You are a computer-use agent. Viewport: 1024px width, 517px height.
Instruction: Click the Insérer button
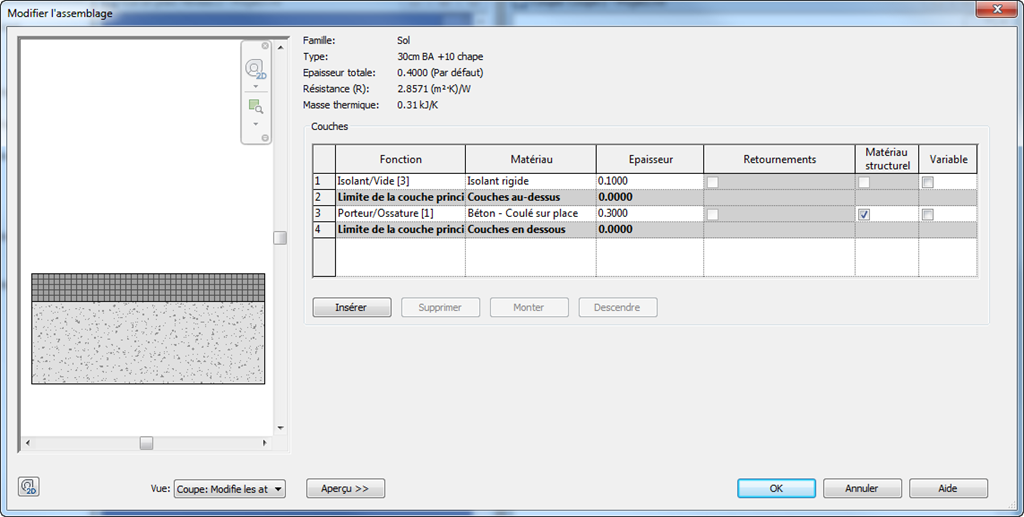(x=351, y=308)
